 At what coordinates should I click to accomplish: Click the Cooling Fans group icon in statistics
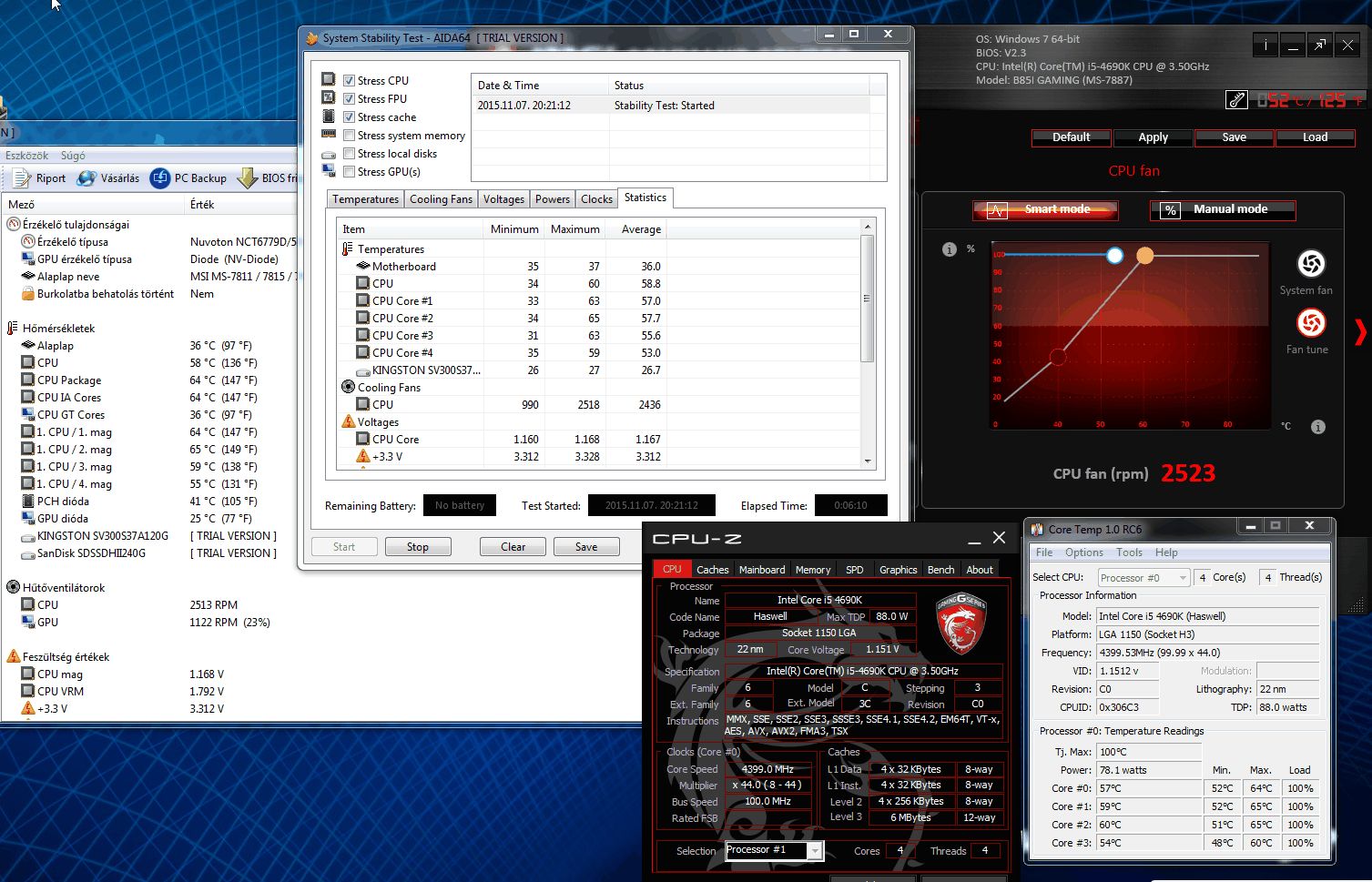[x=348, y=388]
